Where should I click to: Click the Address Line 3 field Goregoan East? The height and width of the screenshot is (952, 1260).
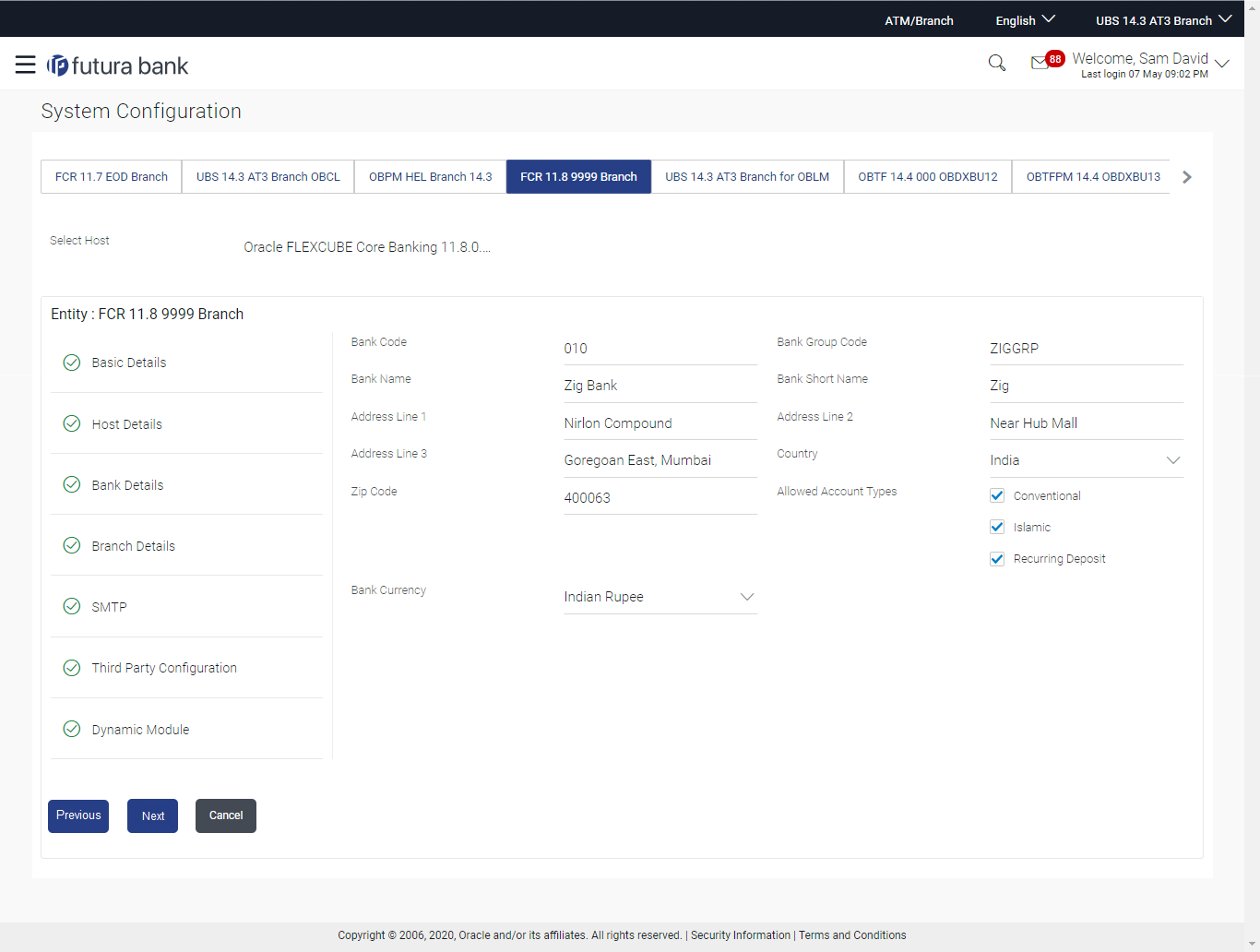pos(660,460)
